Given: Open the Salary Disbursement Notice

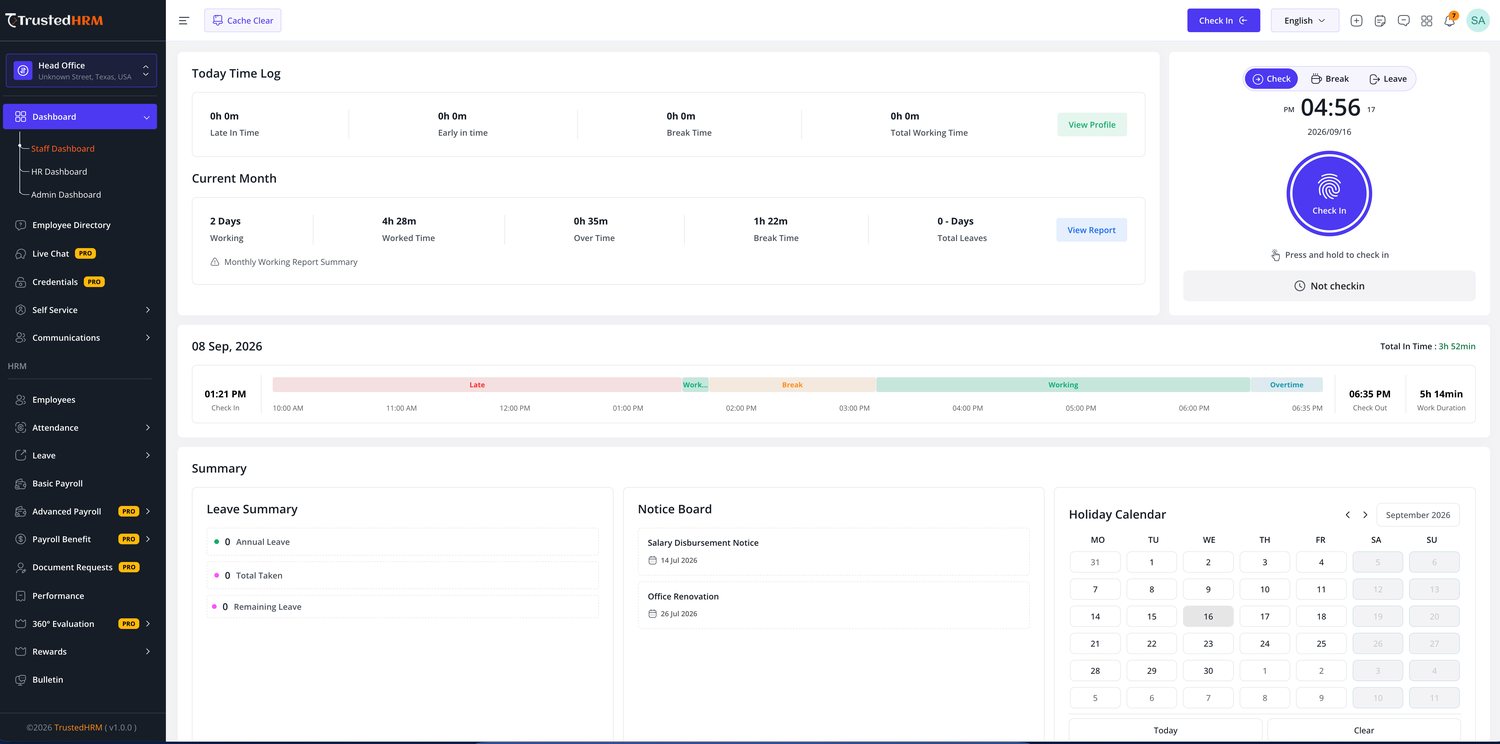Looking at the screenshot, I should click(833, 552).
